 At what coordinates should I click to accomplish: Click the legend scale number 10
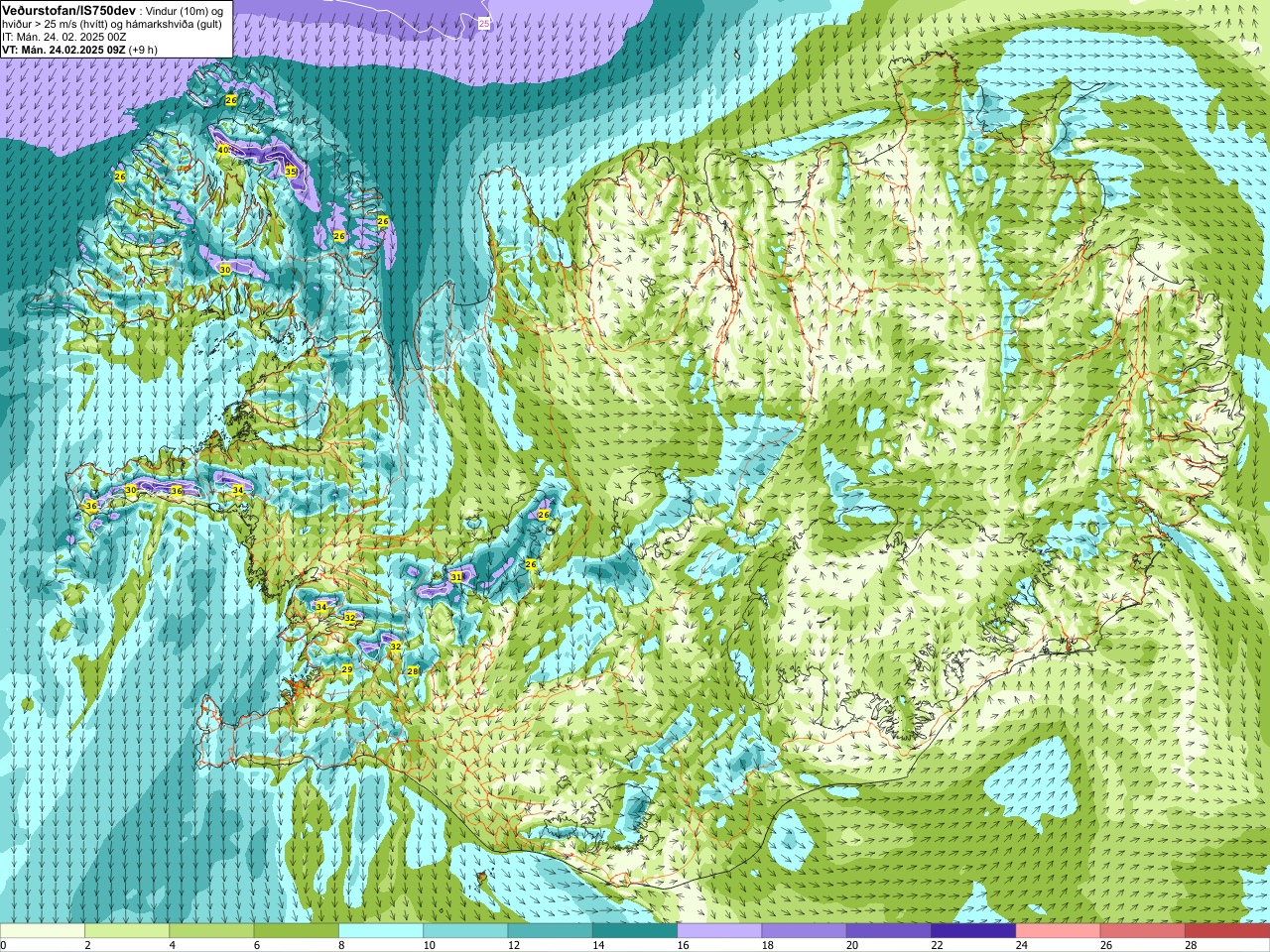(429, 945)
